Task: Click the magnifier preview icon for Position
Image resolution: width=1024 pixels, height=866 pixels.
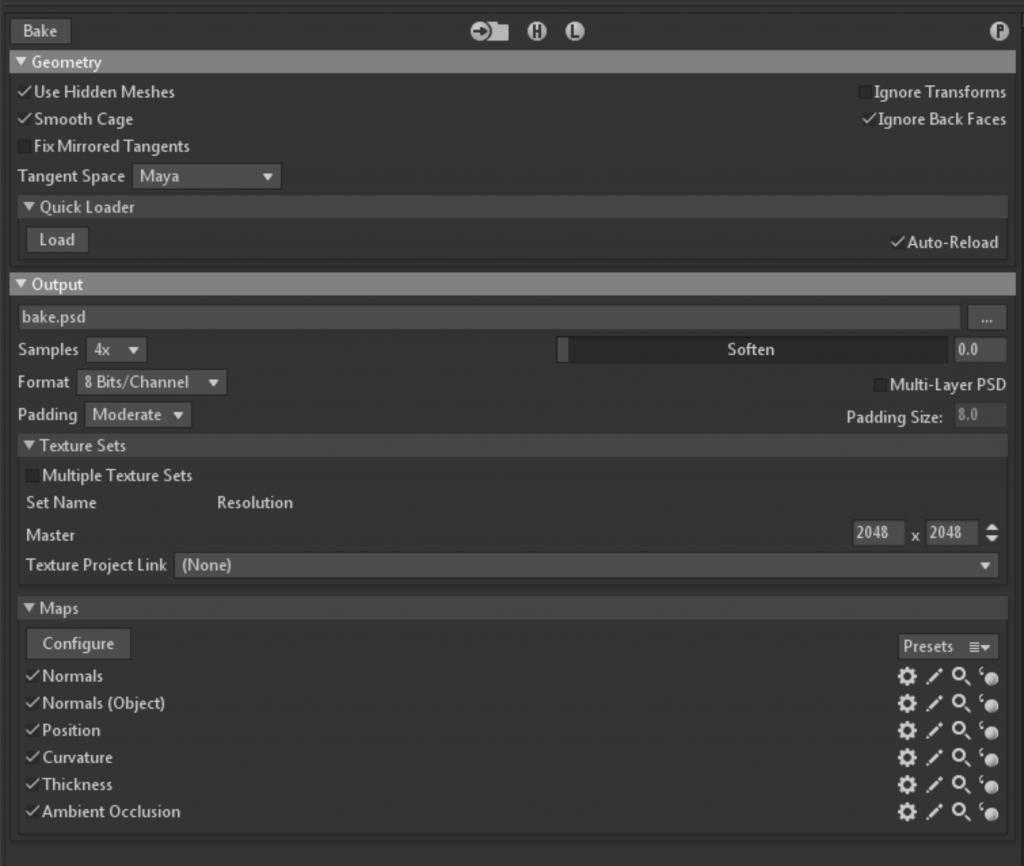Action: 961,731
